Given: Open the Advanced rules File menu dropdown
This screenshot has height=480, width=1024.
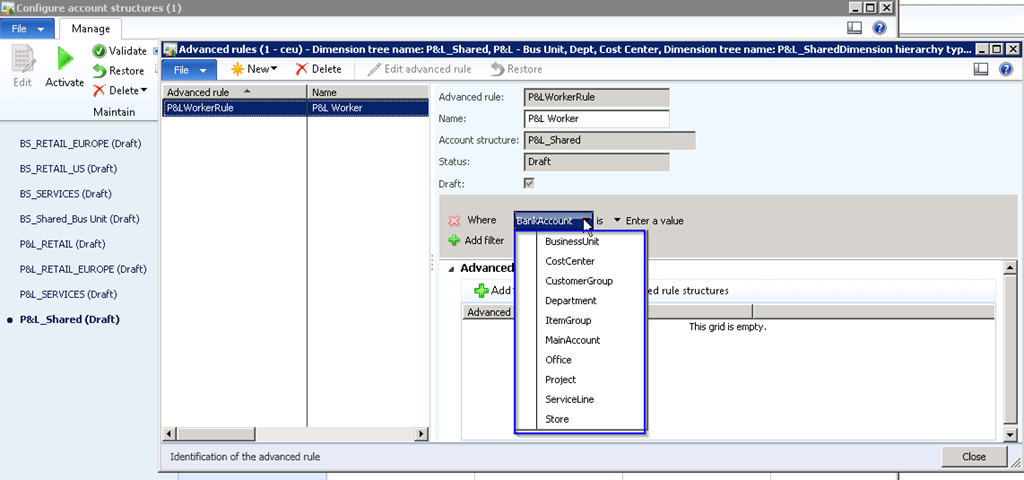Looking at the screenshot, I should pos(189,69).
